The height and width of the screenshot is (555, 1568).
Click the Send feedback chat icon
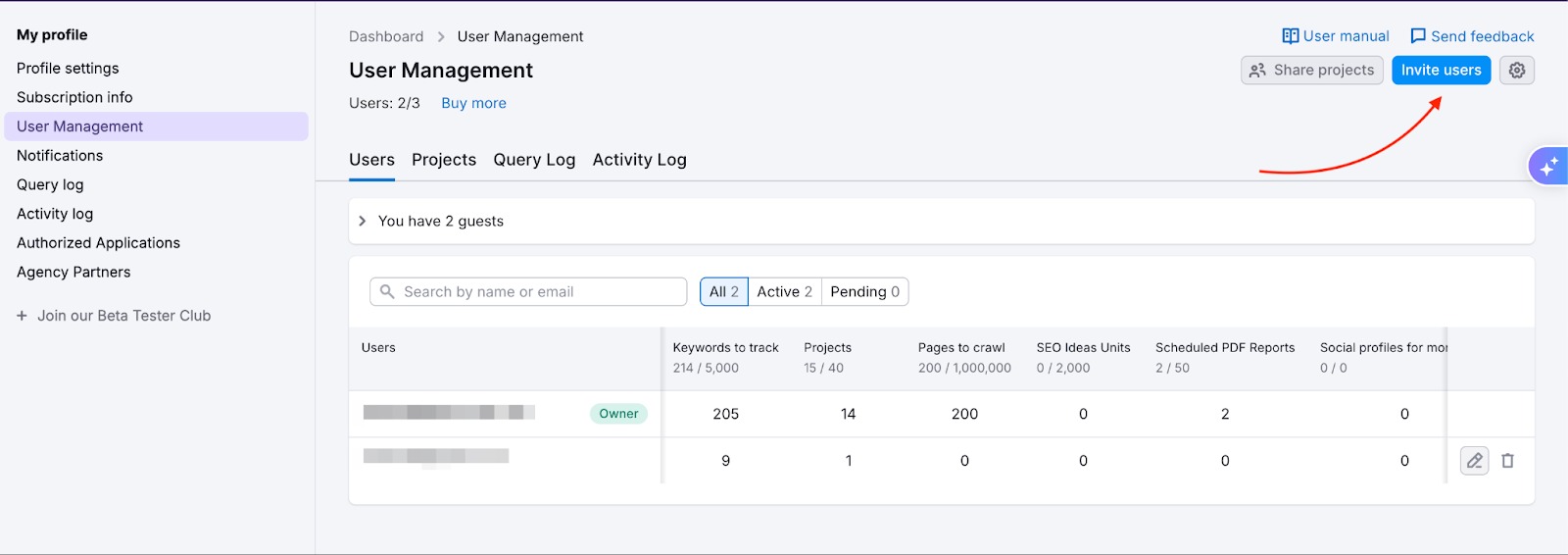1418,36
